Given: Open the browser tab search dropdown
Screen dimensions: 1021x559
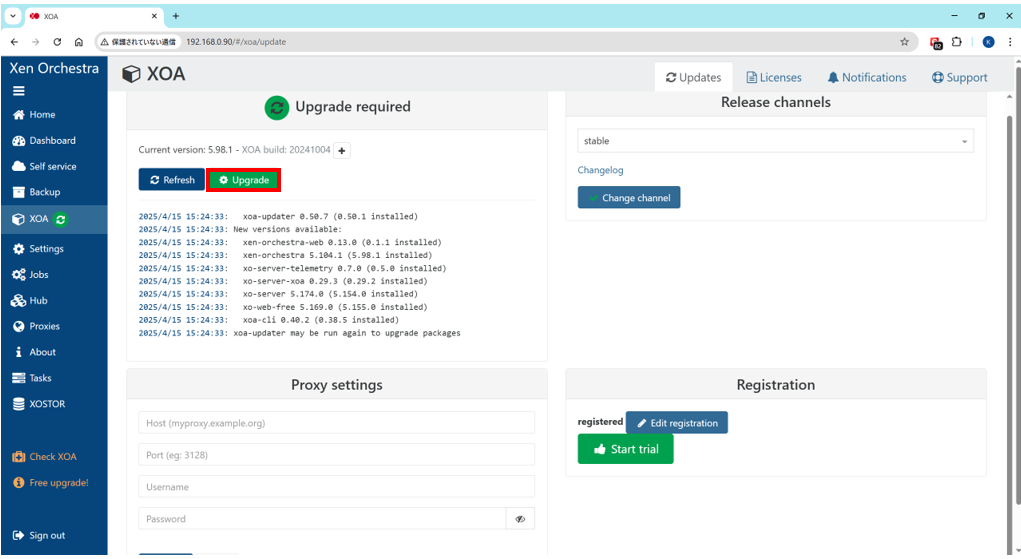Looking at the screenshot, I should pos(13,16).
